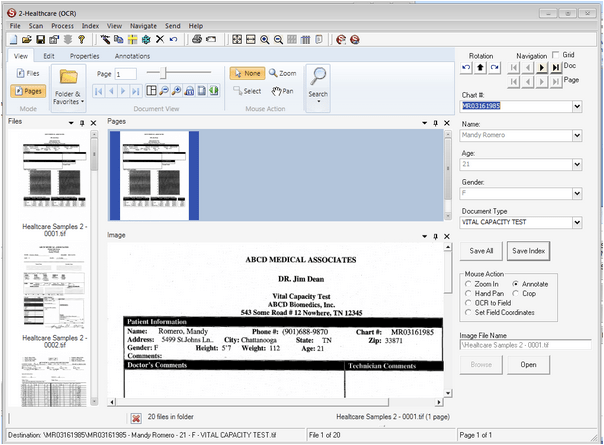Click the magnifier minus zoom out toolbar icon
This screenshot has width=604, height=445.
278,40
